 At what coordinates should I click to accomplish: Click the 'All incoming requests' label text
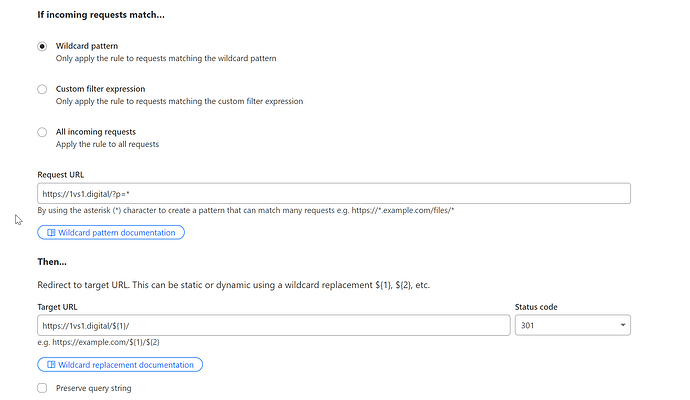(x=96, y=132)
